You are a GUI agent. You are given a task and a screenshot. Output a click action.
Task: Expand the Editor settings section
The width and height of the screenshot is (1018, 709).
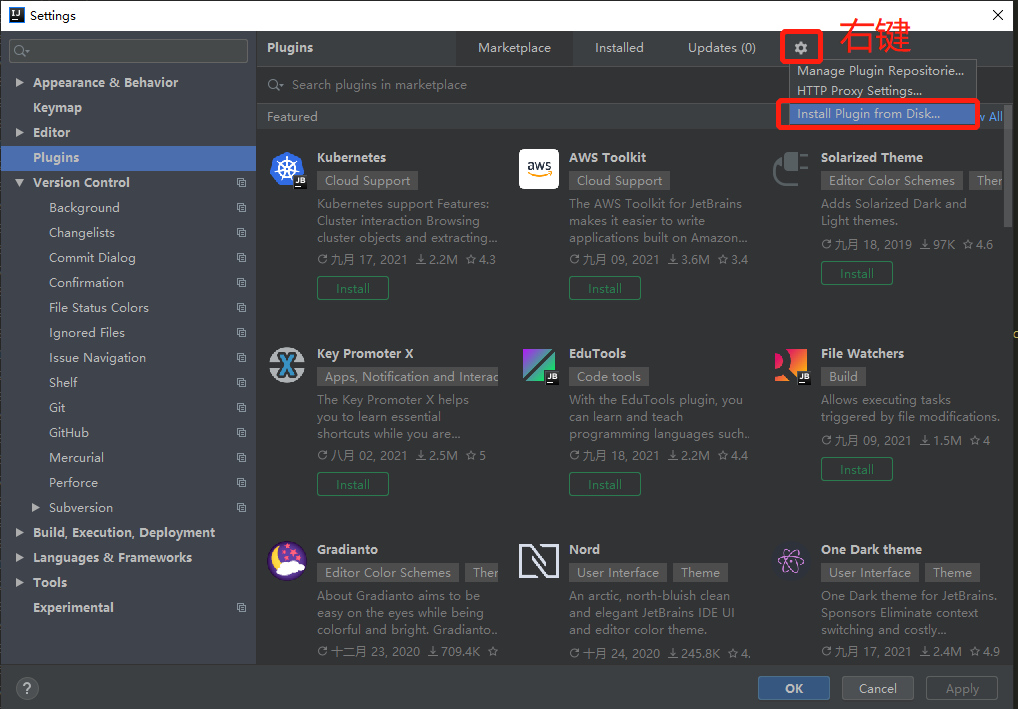coord(19,132)
